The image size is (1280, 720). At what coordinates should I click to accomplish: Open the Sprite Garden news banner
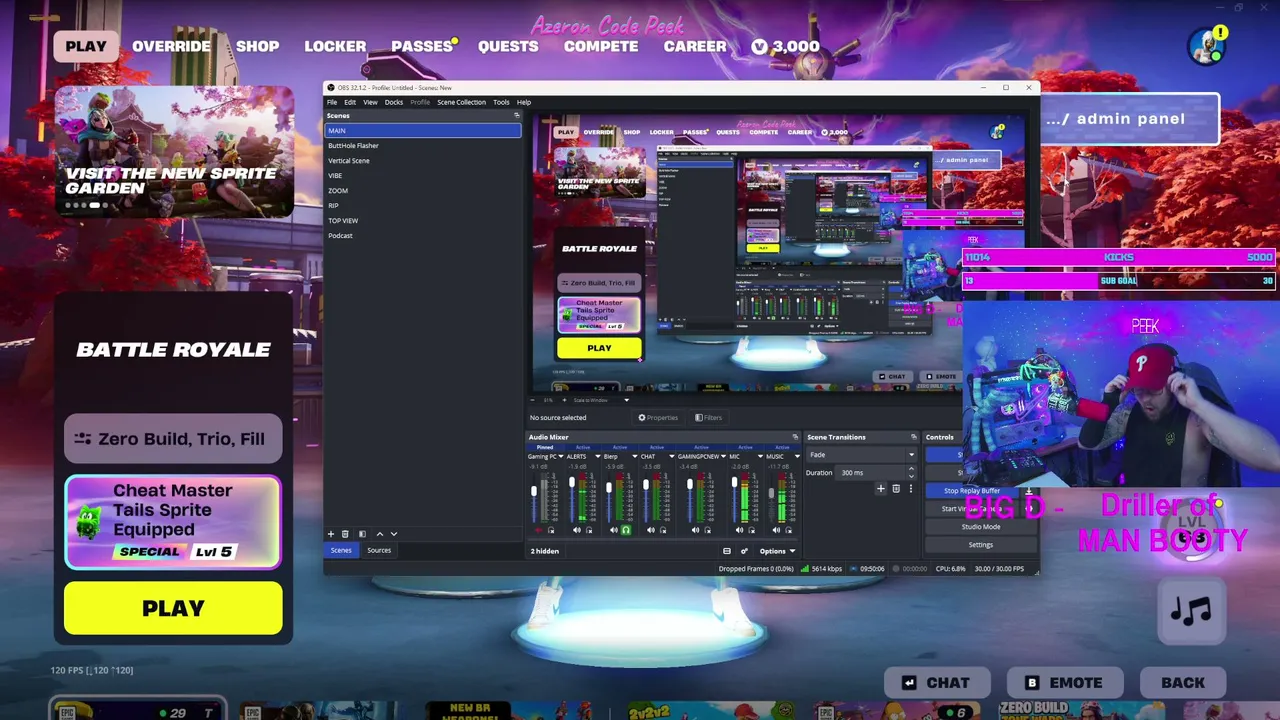coord(174,151)
